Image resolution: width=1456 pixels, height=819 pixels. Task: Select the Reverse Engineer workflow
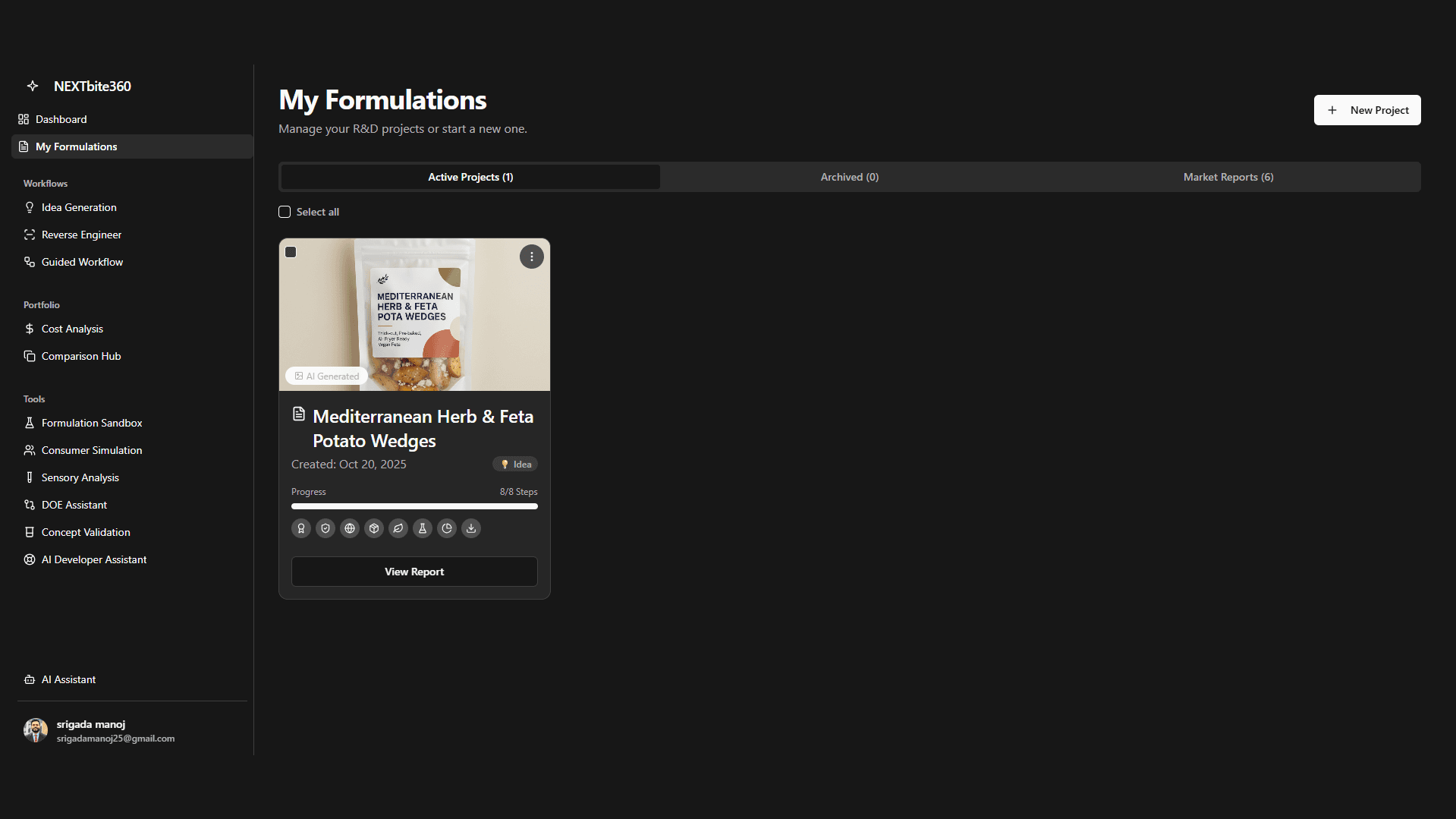(x=81, y=235)
